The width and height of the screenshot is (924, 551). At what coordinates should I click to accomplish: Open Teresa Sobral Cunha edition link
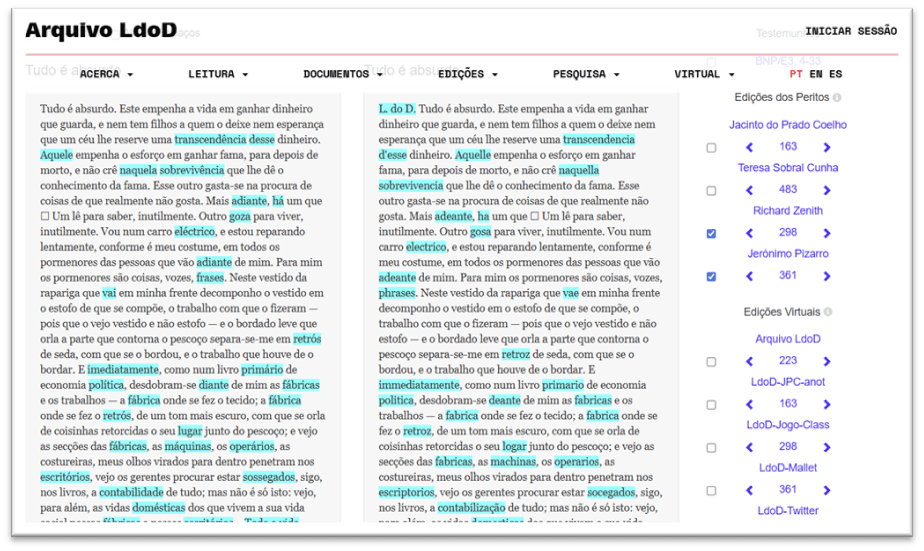(x=788, y=168)
